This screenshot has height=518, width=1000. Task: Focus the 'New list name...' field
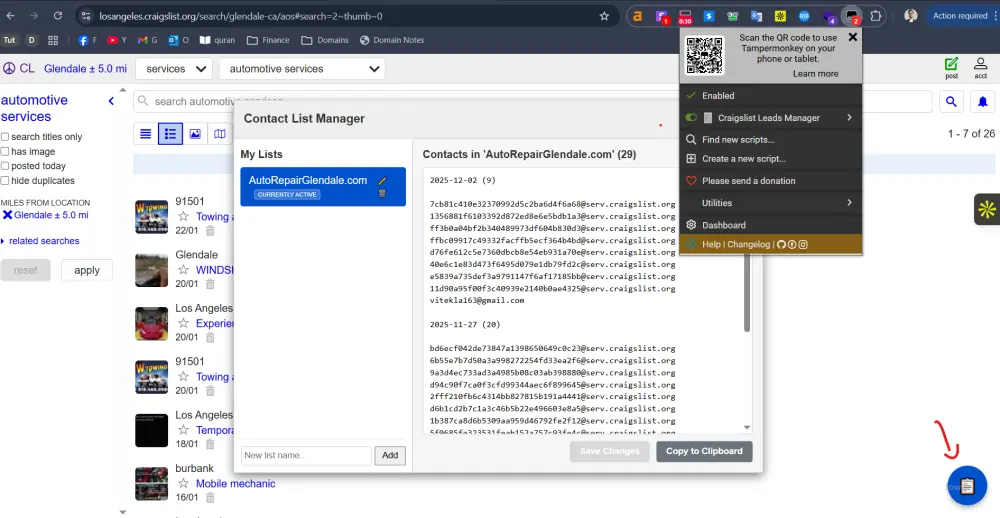click(306, 455)
